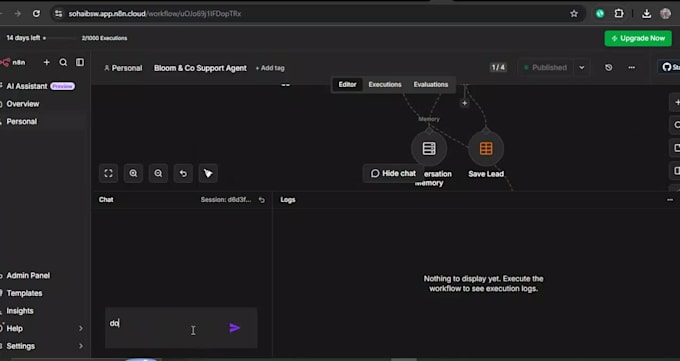
Task: Bookmark this page with the star icon
Action: pyautogui.click(x=574, y=14)
